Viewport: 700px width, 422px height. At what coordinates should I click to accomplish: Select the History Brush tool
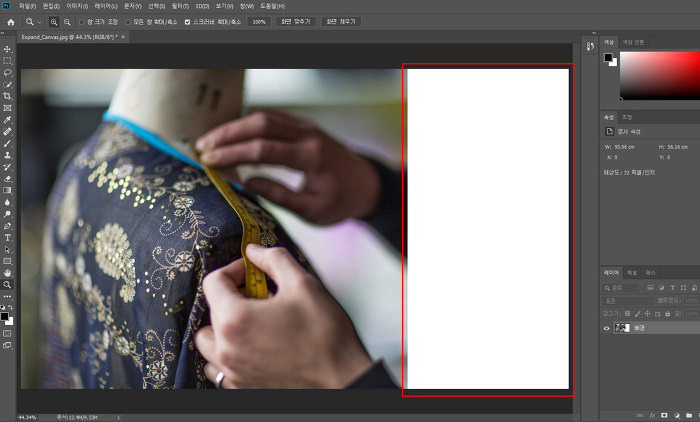coord(7,167)
